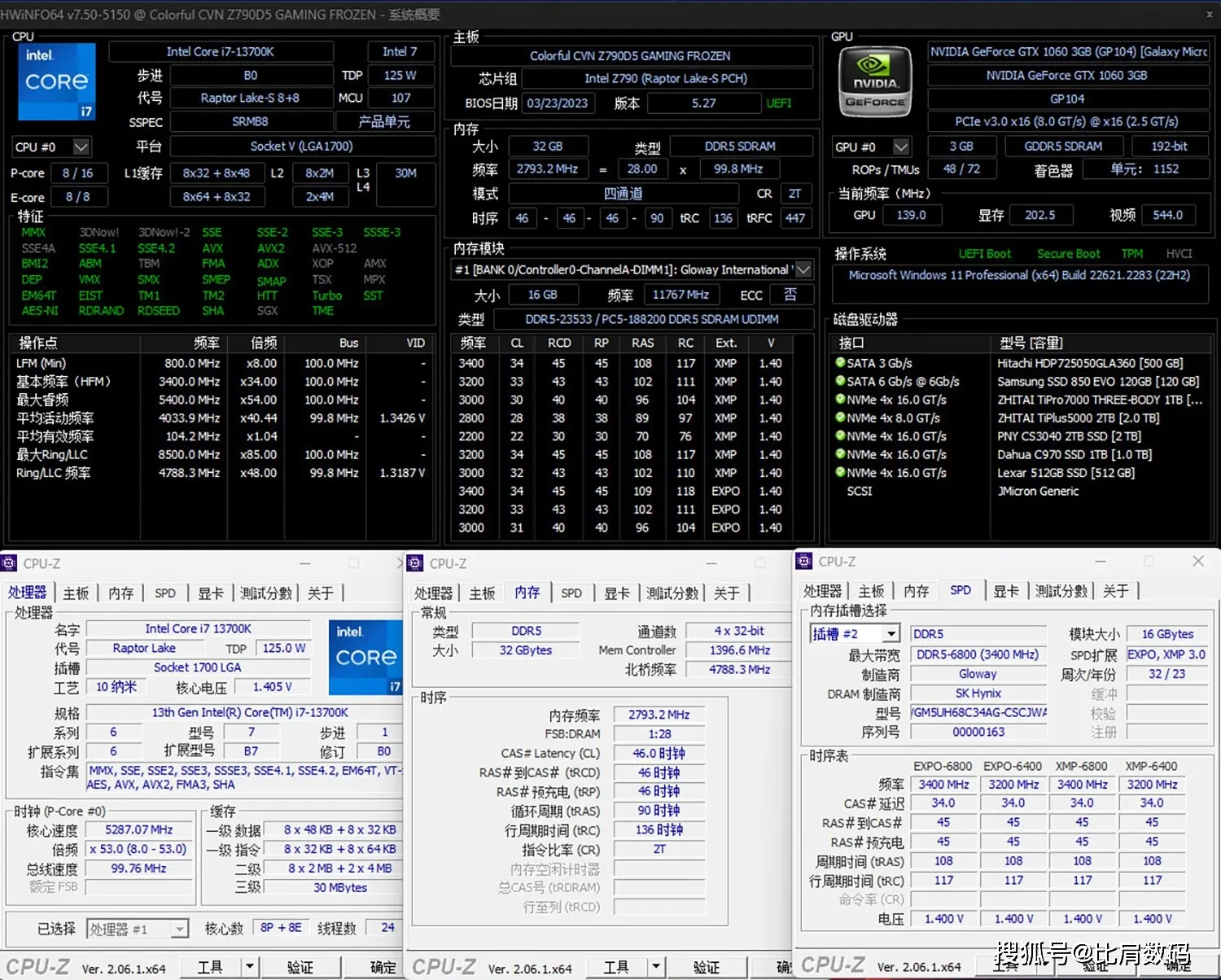Expand the 处理器 #1 selection dropdown
This screenshot has width=1221, height=980.
pyautogui.click(x=179, y=929)
